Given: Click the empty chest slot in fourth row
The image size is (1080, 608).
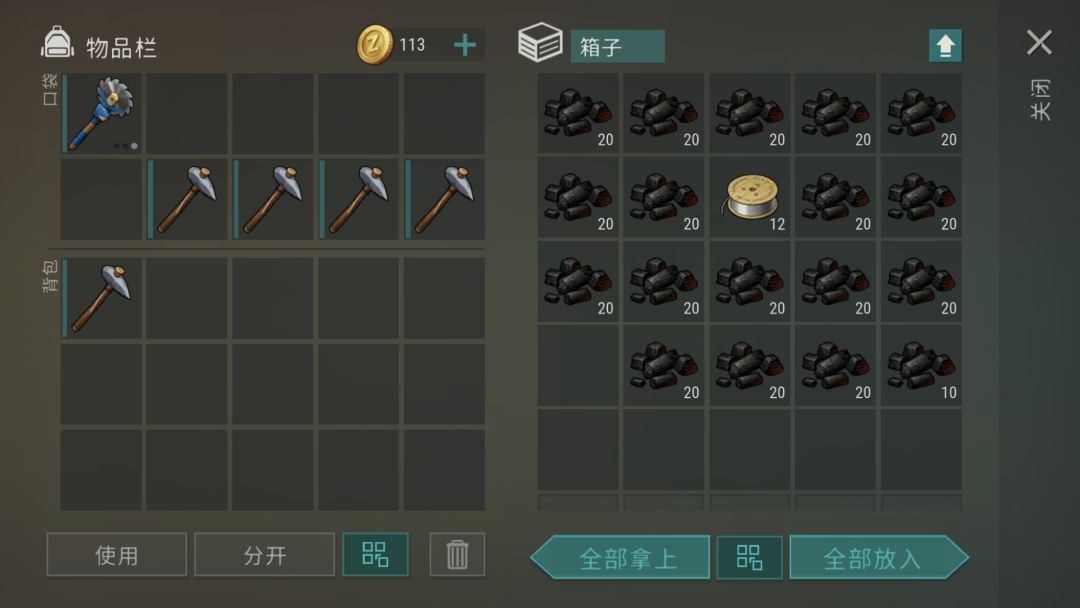Looking at the screenshot, I should pyautogui.click(x=578, y=366).
